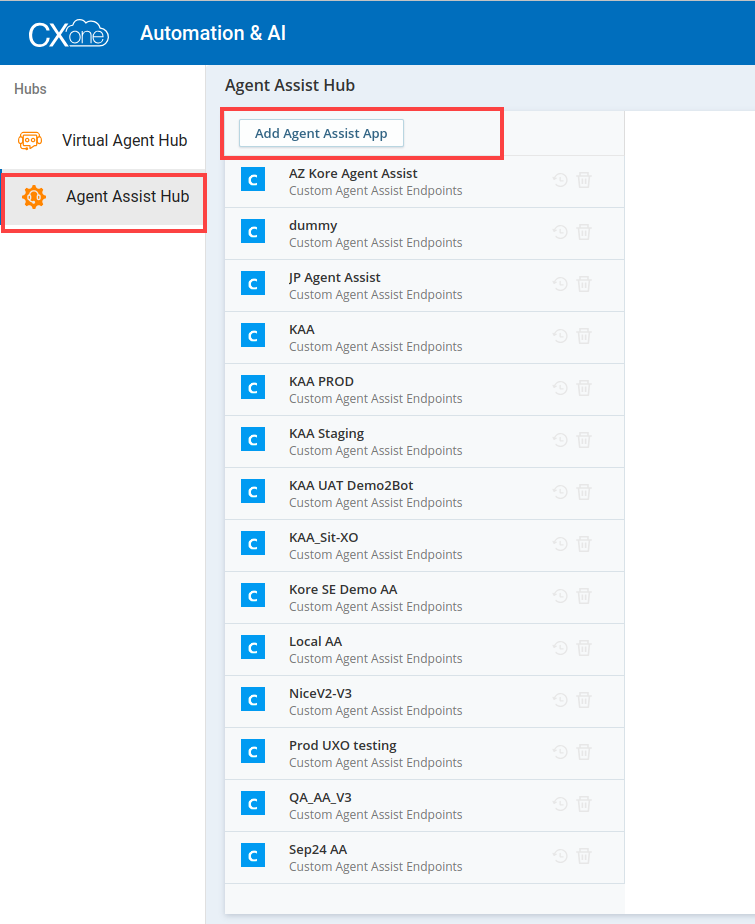Remove the Kore SE Demo AA app
This screenshot has height=924, width=755.
584,596
